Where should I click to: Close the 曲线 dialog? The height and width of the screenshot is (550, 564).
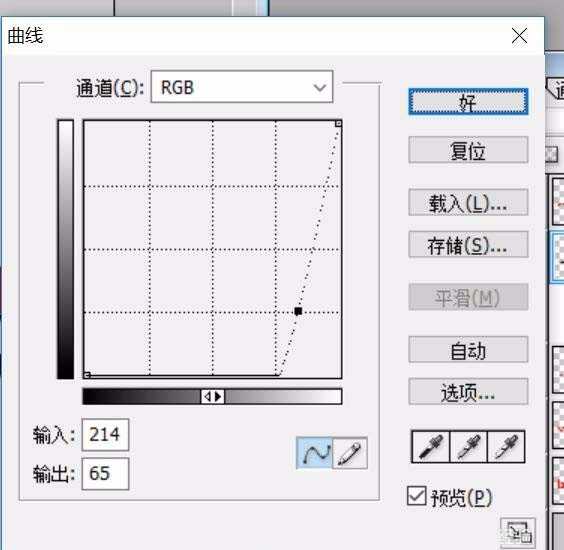pos(519,36)
